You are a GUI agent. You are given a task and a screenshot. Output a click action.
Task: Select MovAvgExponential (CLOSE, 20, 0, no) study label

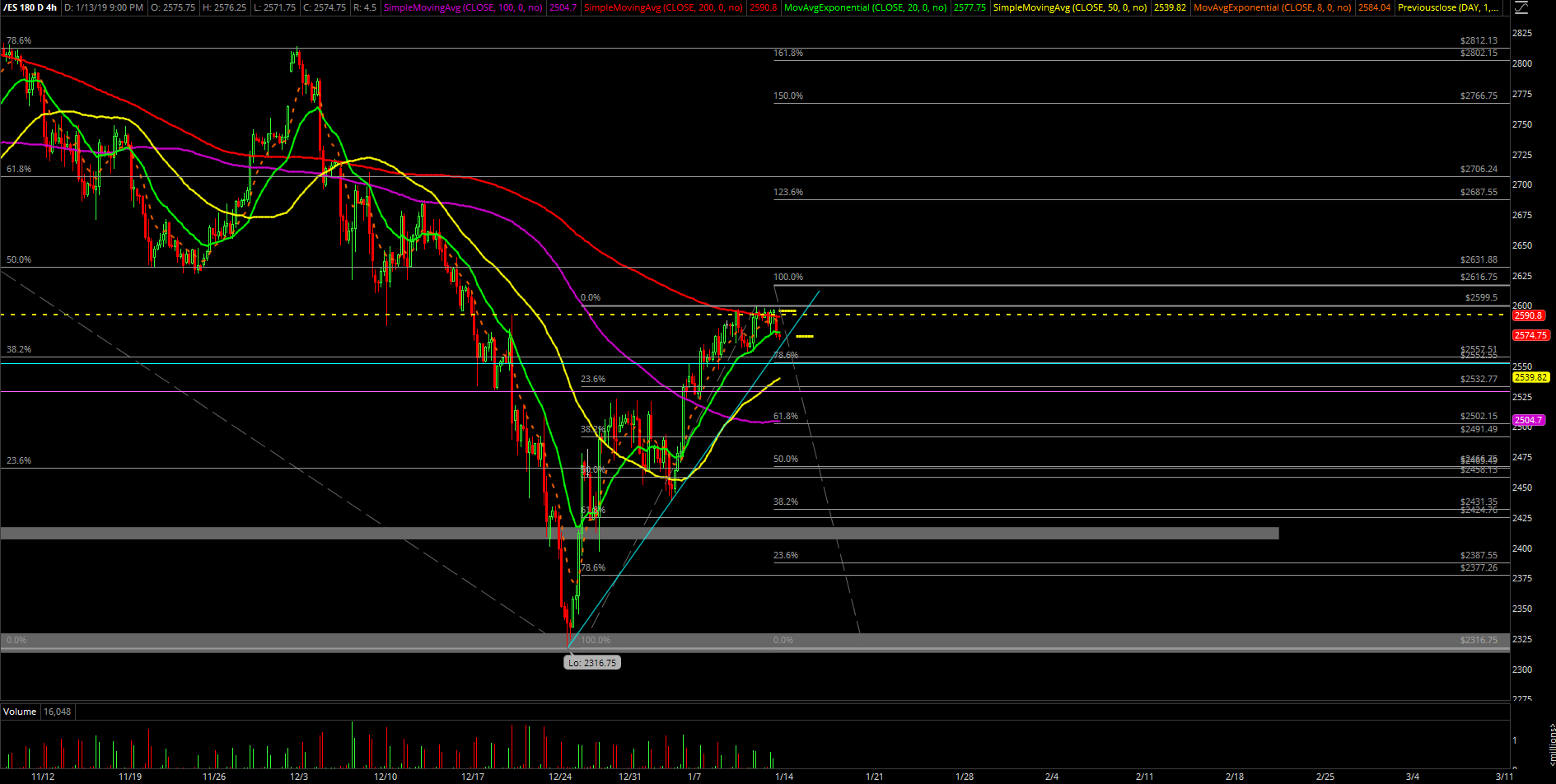pyautogui.click(x=866, y=7)
